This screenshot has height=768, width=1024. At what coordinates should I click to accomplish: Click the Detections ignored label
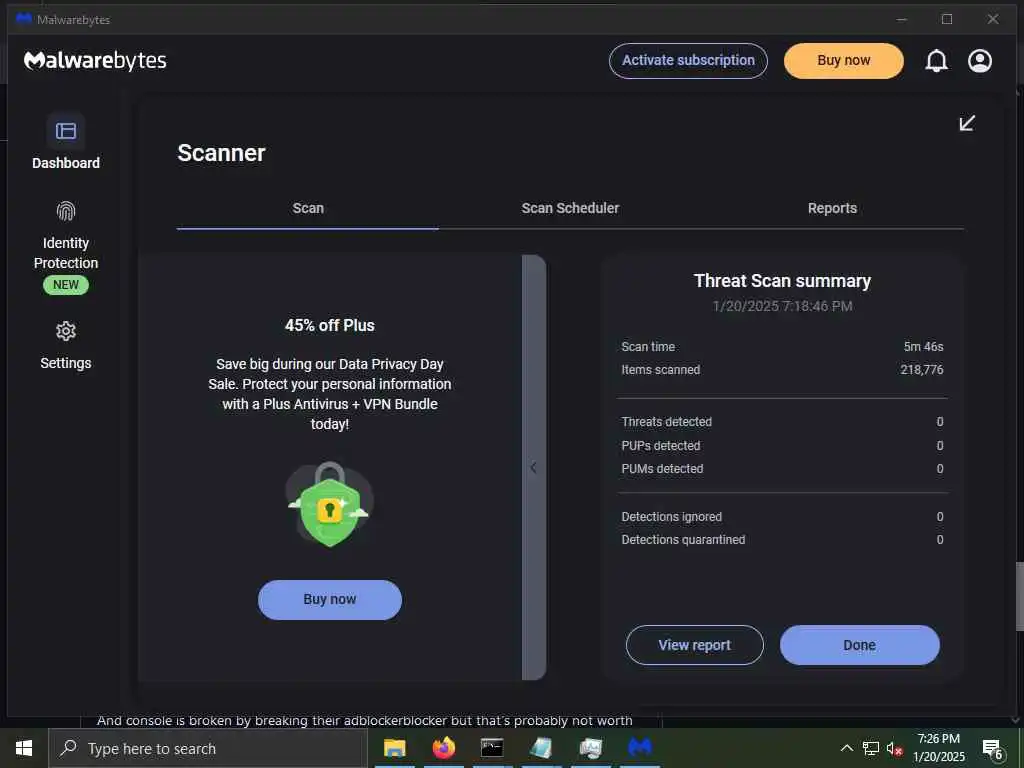[x=671, y=517]
